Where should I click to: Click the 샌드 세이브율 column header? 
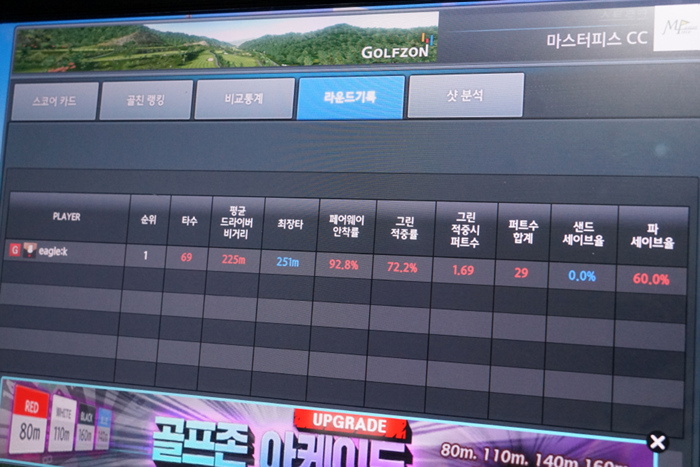click(583, 234)
